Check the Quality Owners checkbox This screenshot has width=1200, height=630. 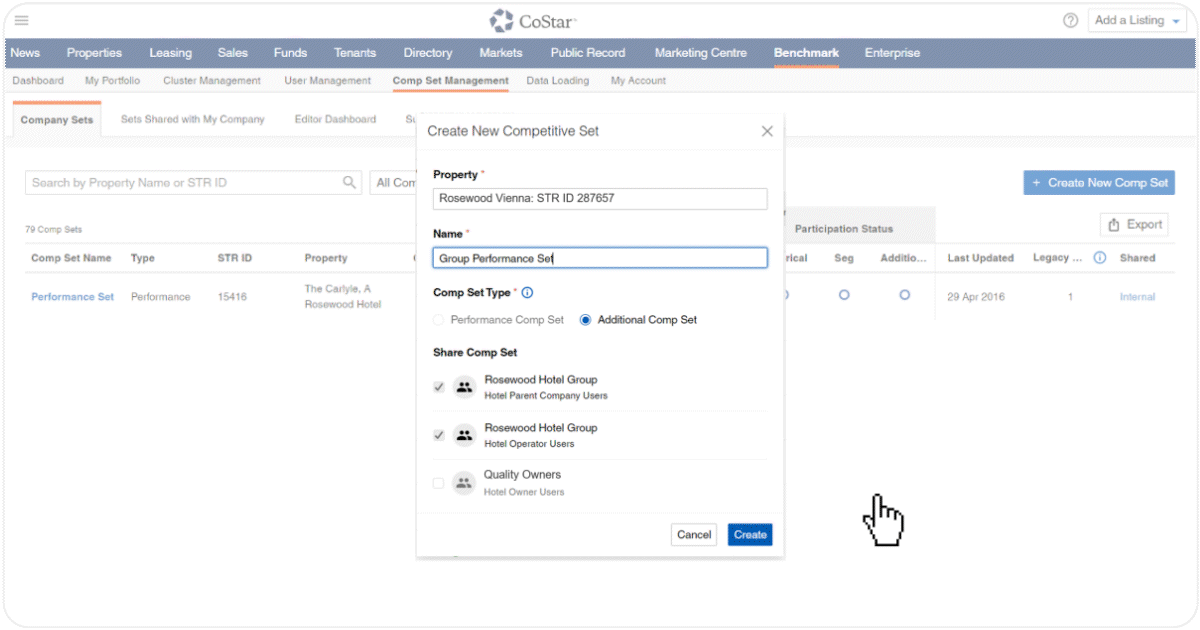click(x=438, y=483)
